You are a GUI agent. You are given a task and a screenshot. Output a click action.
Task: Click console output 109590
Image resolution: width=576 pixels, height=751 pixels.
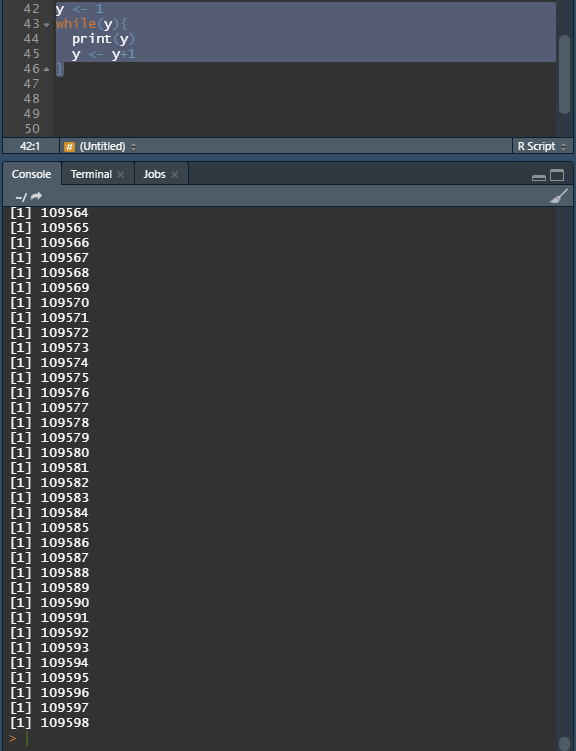point(65,603)
